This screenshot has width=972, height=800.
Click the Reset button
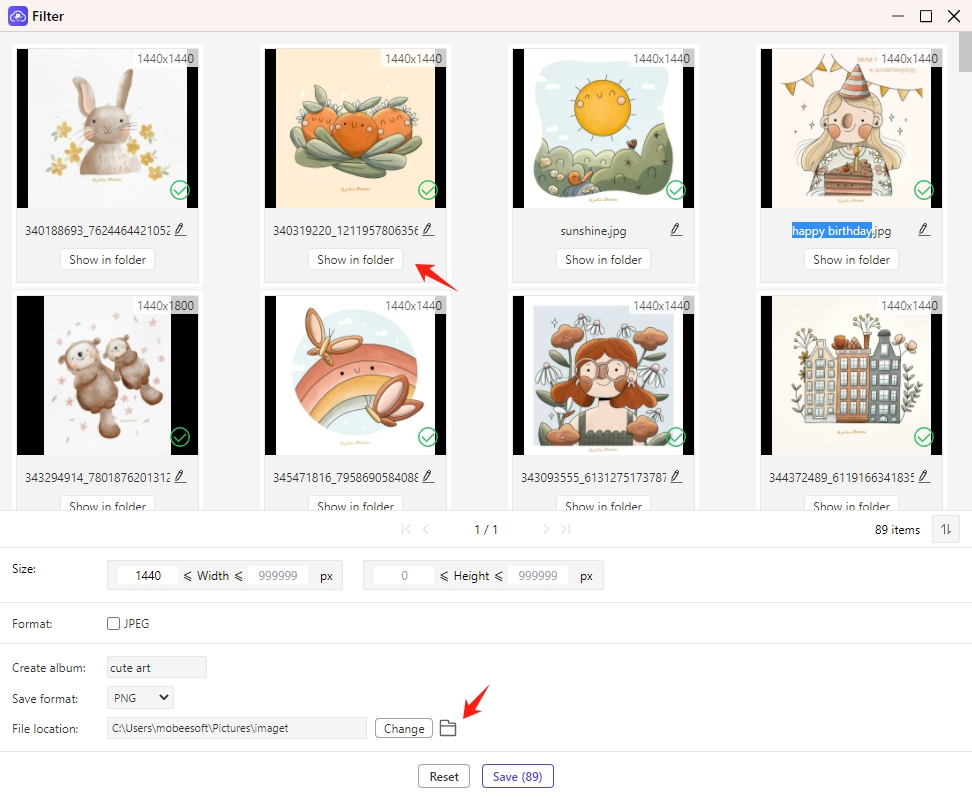pyautogui.click(x=444, y=776)
